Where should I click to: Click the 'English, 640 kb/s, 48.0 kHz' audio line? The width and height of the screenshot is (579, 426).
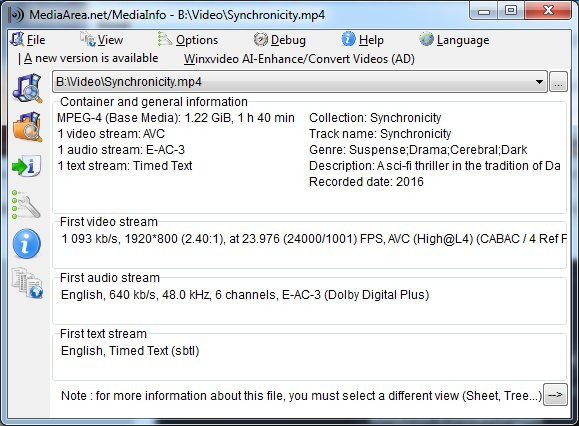pos(245,295)
